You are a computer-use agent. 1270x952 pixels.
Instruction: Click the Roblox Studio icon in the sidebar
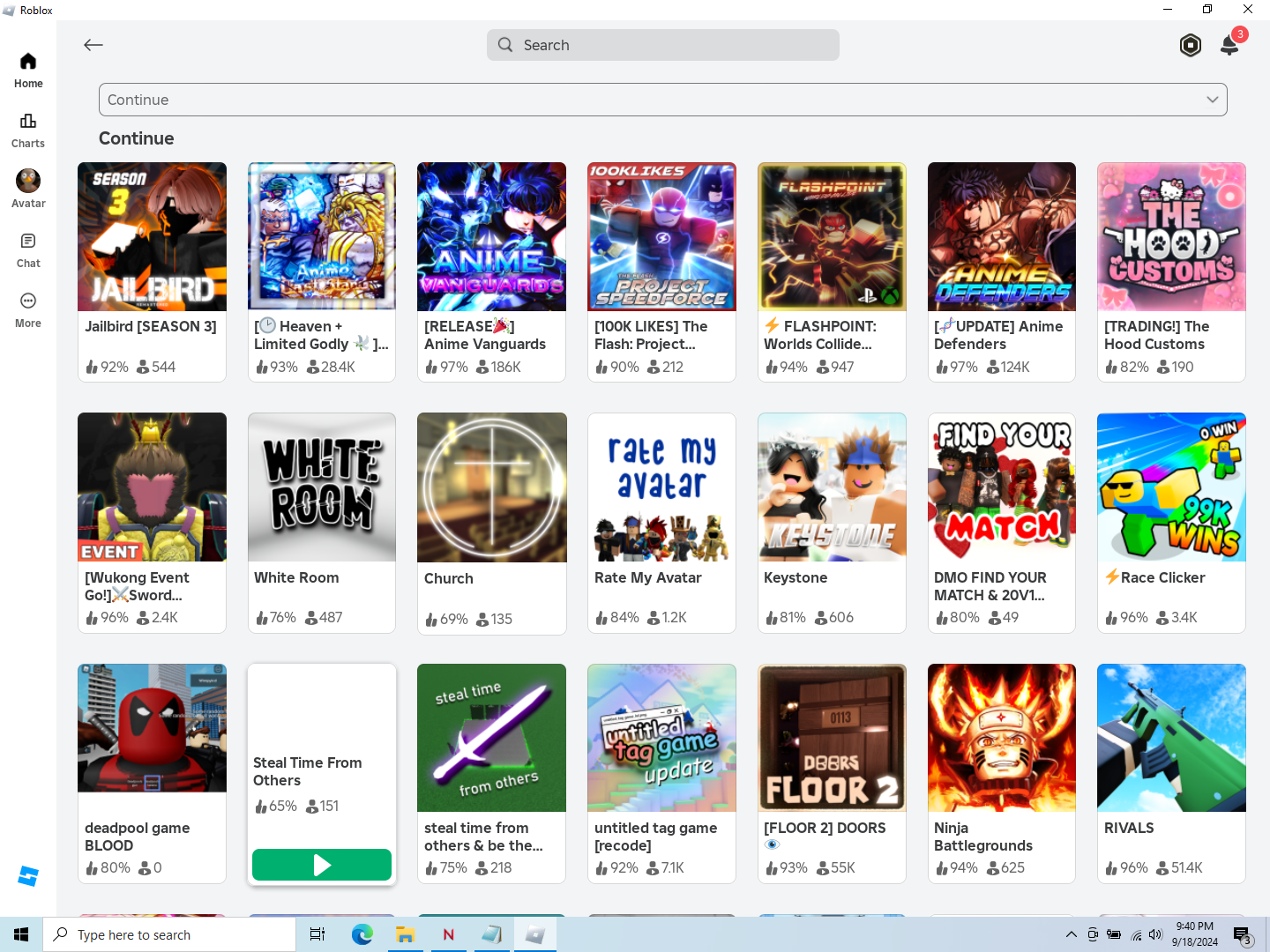point(28,876)
